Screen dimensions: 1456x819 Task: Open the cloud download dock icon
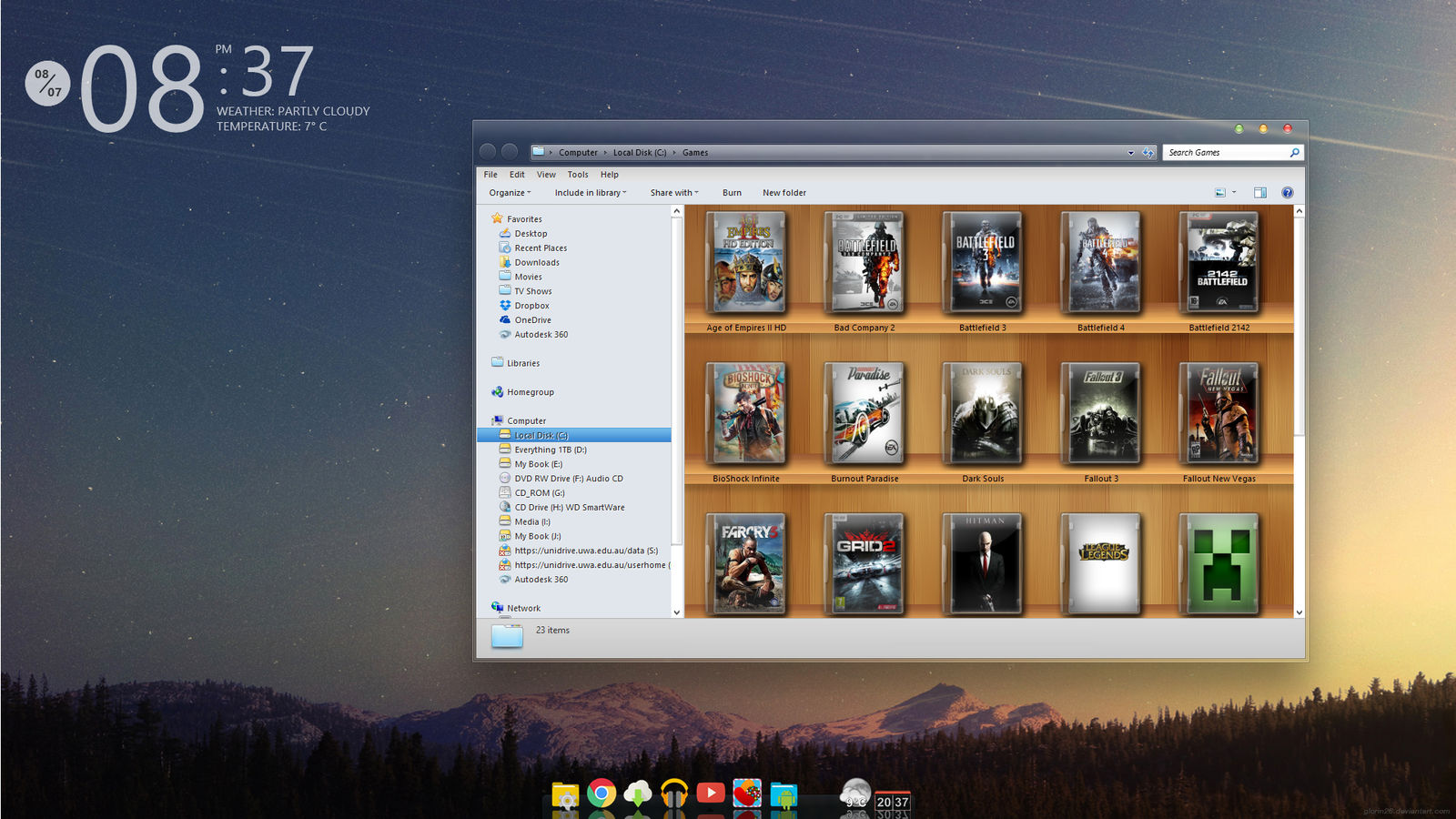click(638, 794)
